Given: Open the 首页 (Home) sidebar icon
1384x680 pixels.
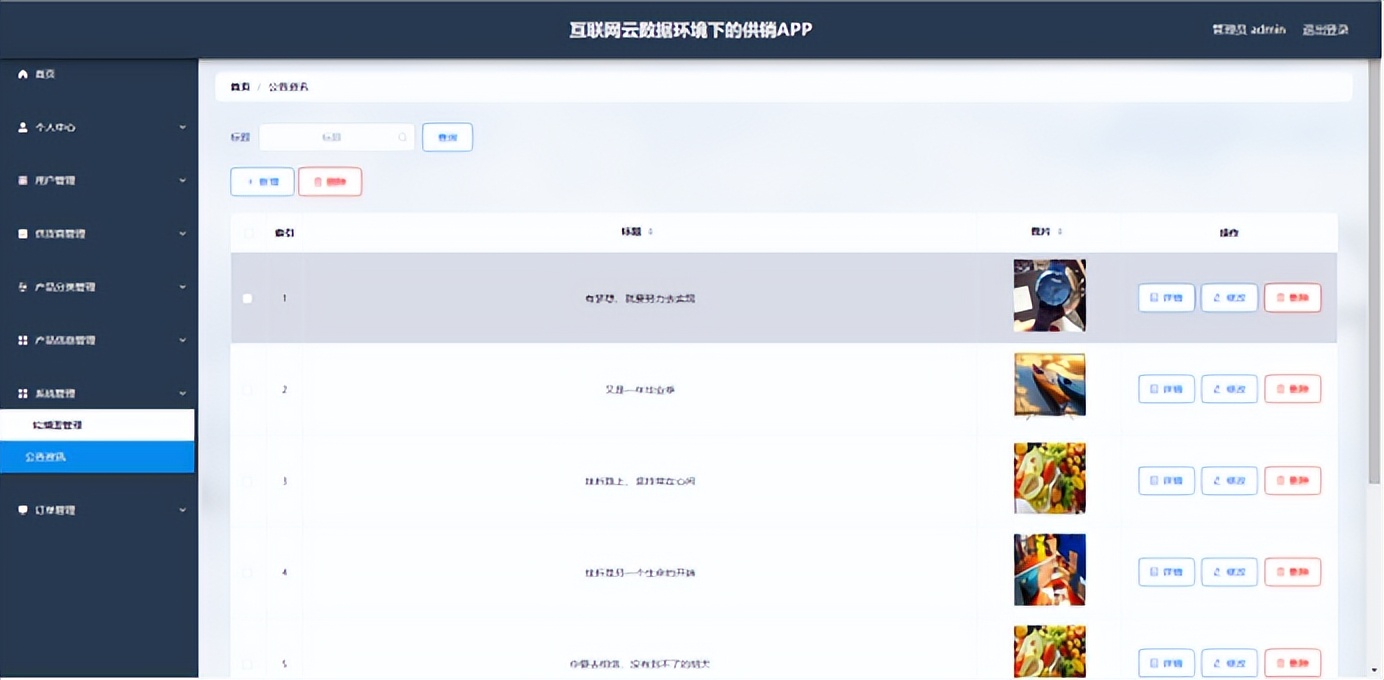Looking at the screenshot, I should (22, 73).
